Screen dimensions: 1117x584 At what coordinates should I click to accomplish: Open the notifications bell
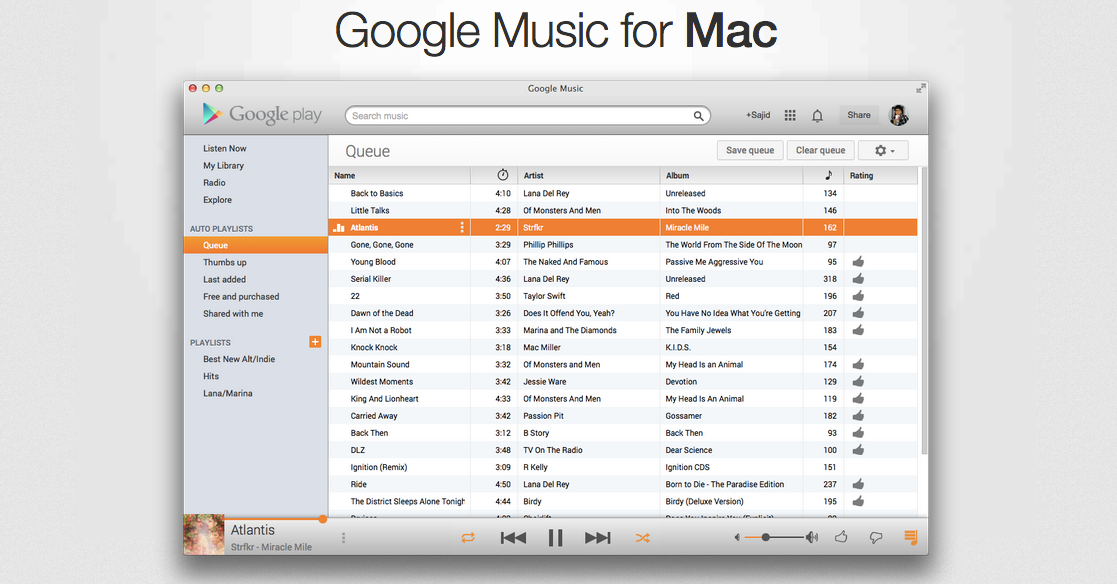[x=817, y=116]
